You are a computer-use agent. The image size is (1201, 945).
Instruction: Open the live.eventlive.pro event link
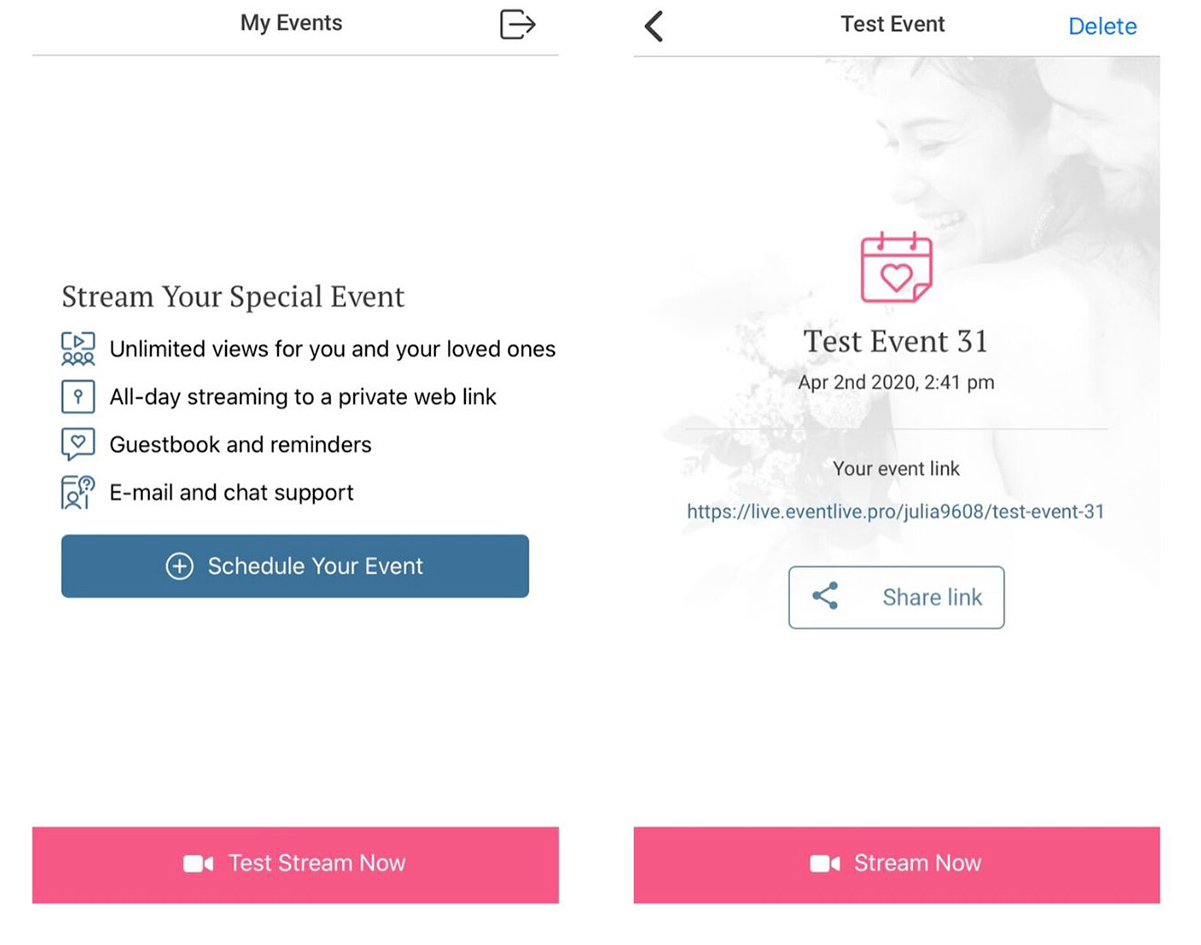896,512
